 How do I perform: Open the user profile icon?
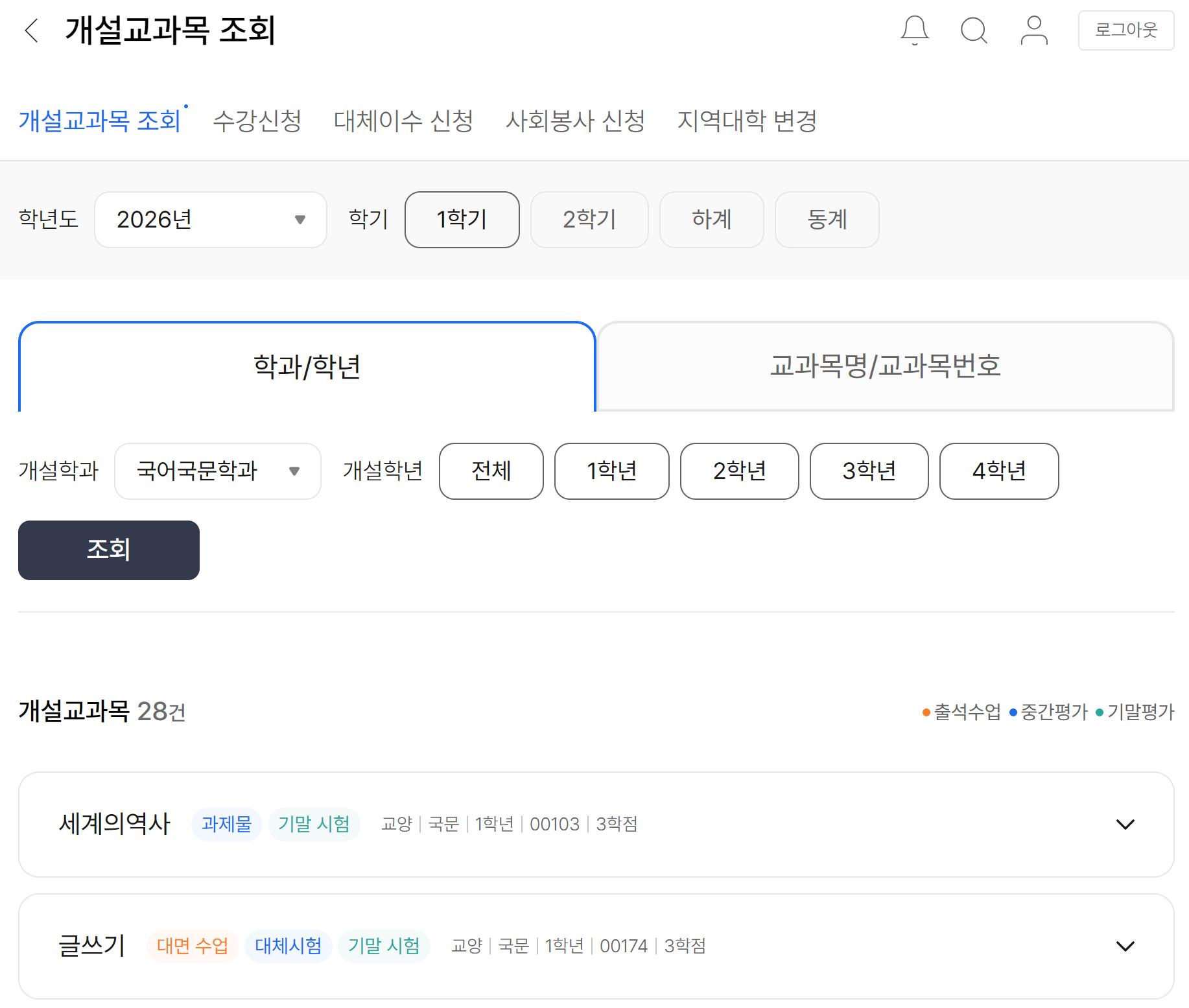pyautogui.click(x=1034, y=30)
